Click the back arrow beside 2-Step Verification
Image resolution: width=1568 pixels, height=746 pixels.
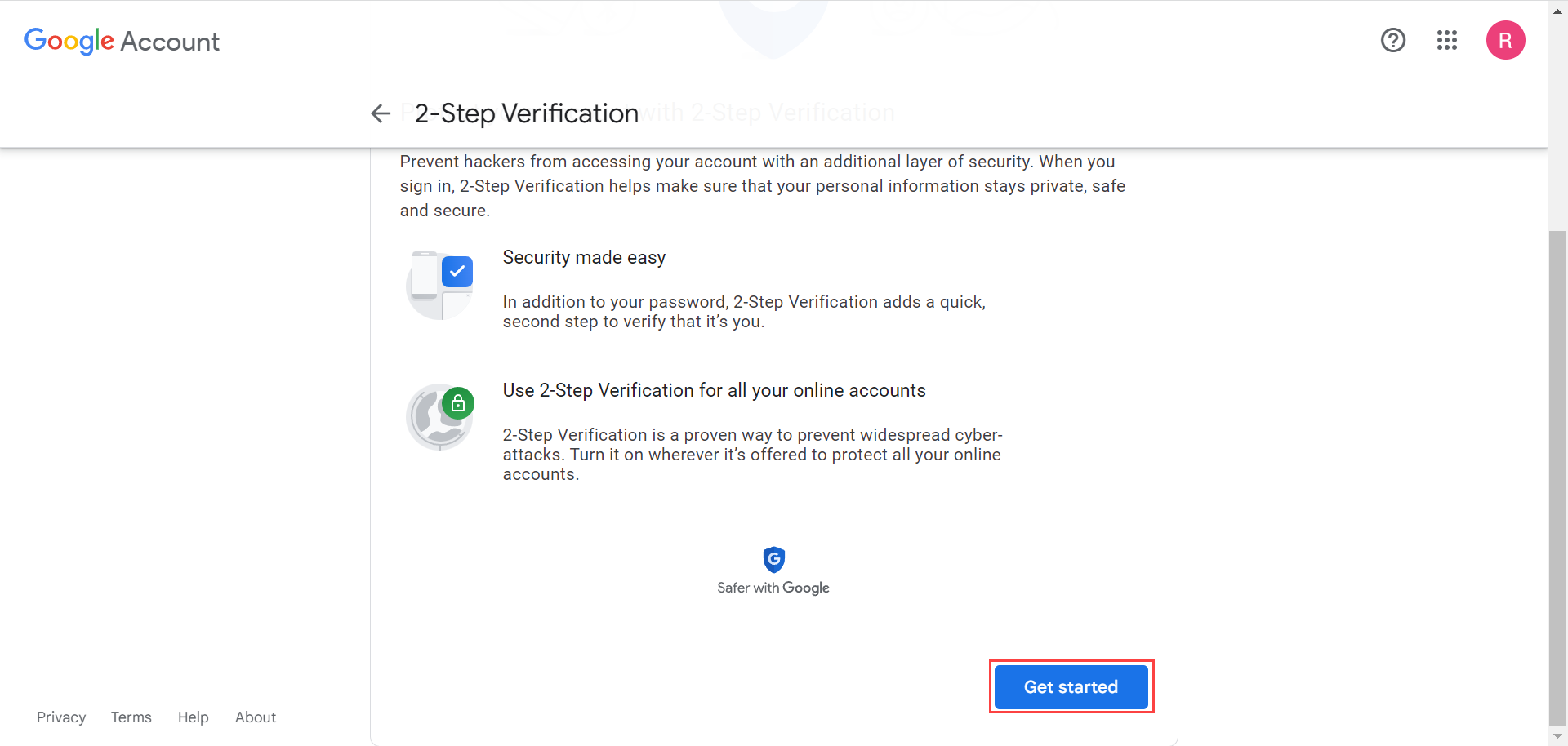point(381,113)
